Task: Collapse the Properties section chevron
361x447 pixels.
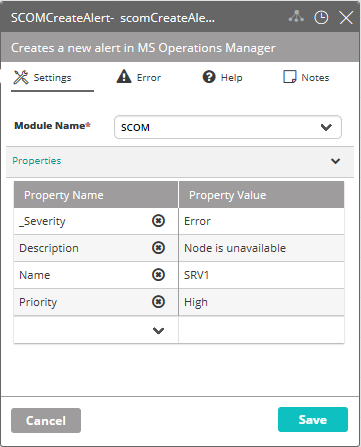Action: coord(335,161)
